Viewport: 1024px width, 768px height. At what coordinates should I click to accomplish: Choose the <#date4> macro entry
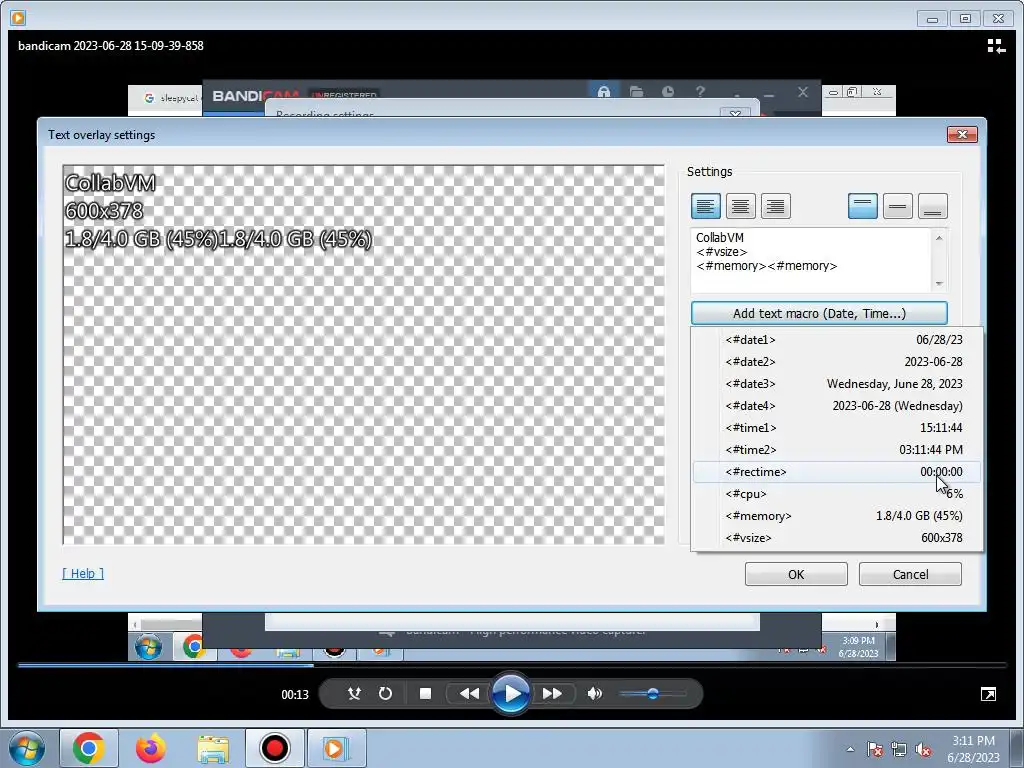pyautogui.click(x=837, y=406)
